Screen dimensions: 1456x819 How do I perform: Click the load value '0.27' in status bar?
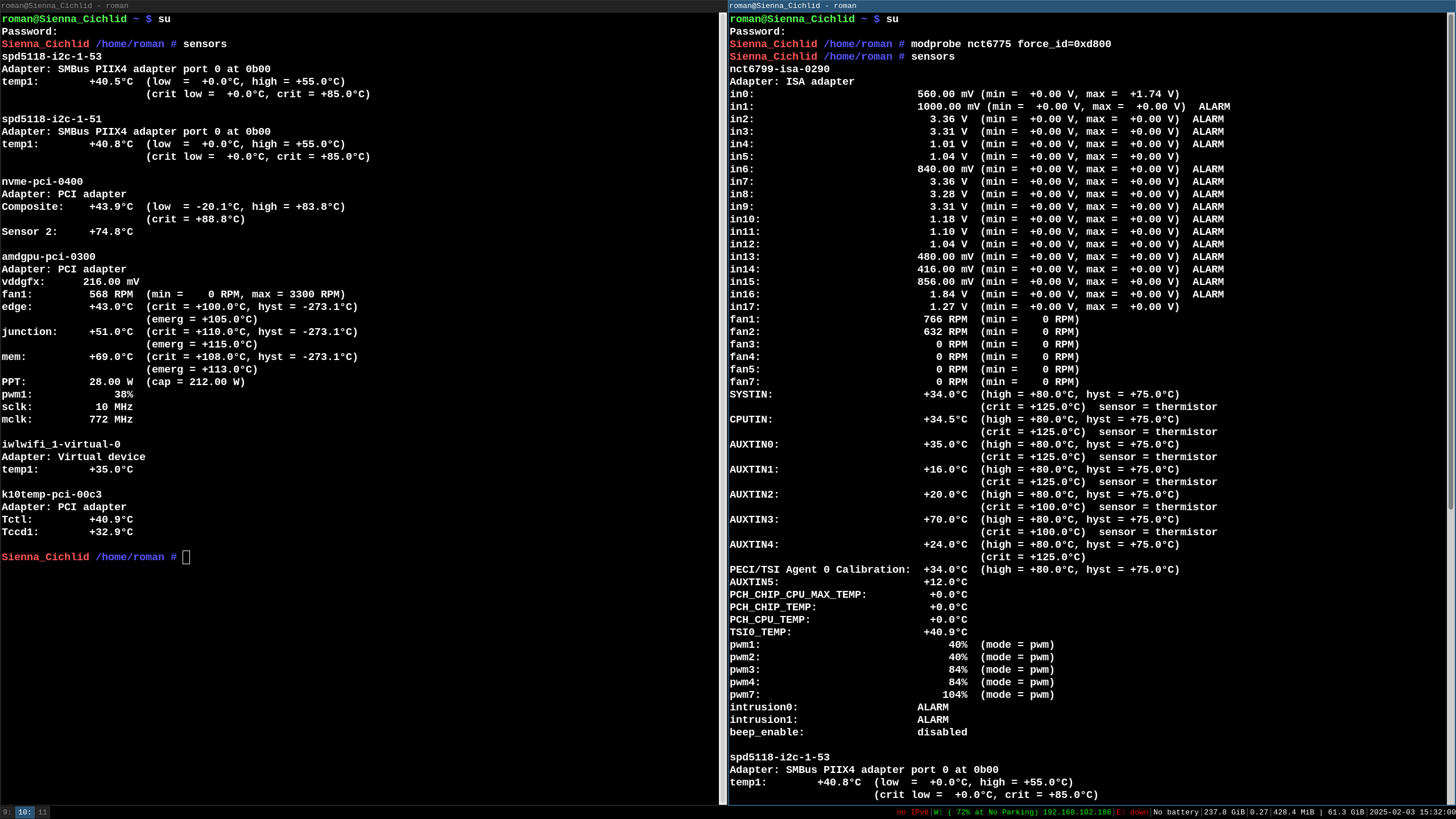(x=1259, y=812)
